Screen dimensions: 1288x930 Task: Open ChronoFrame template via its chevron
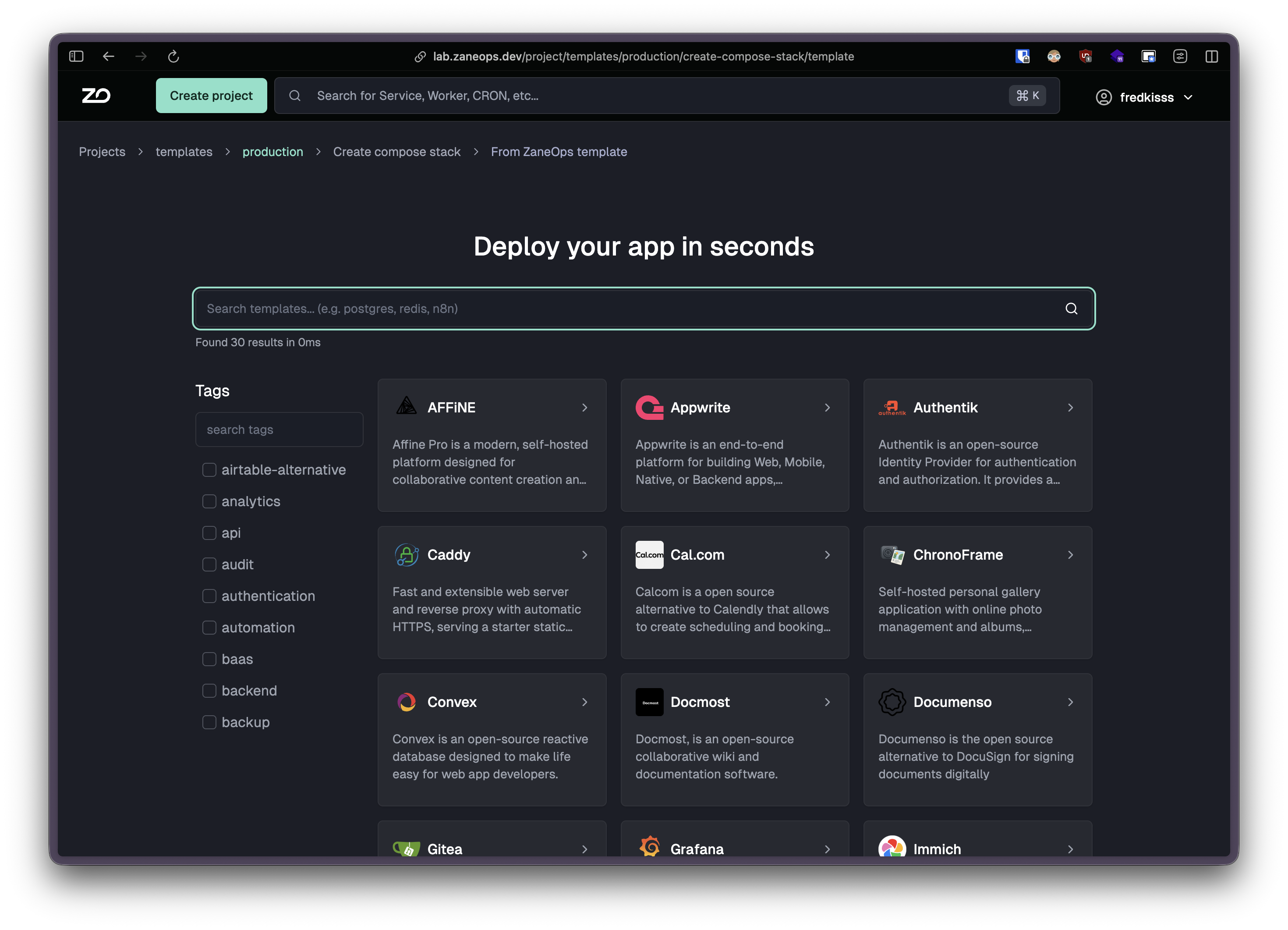pos(1071,554)
